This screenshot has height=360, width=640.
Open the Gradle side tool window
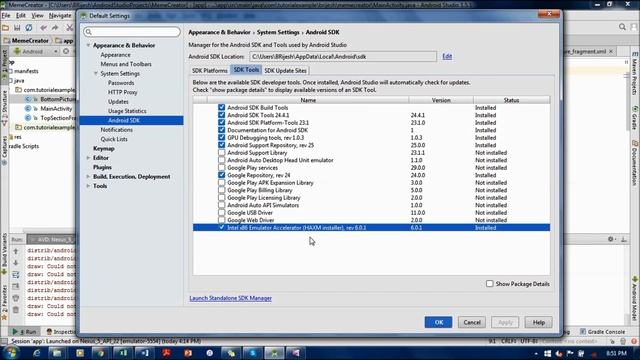coord(635,118)
